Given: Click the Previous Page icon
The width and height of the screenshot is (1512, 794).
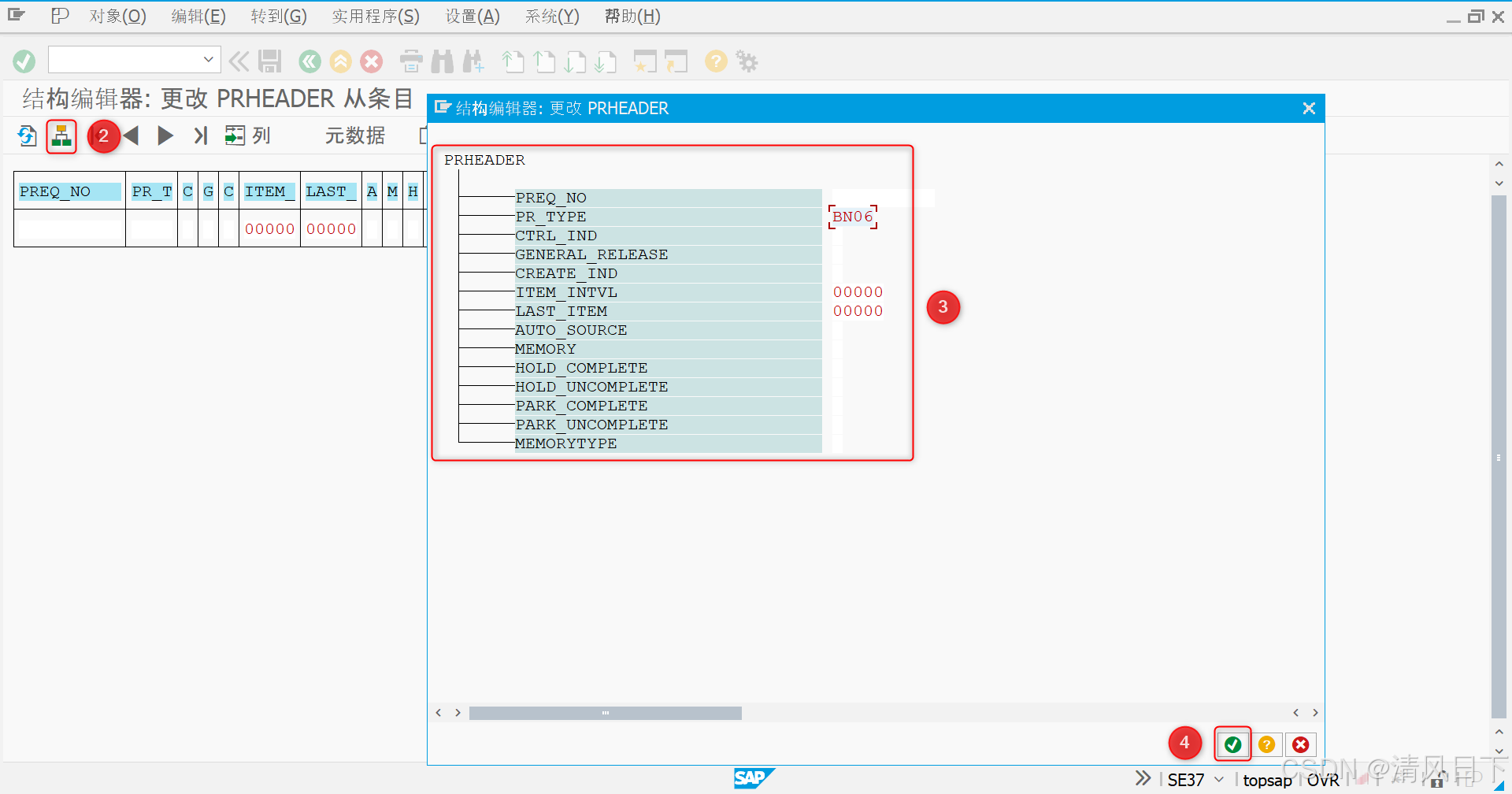Looking at the screenshot, I should click(x=544, y=61).
